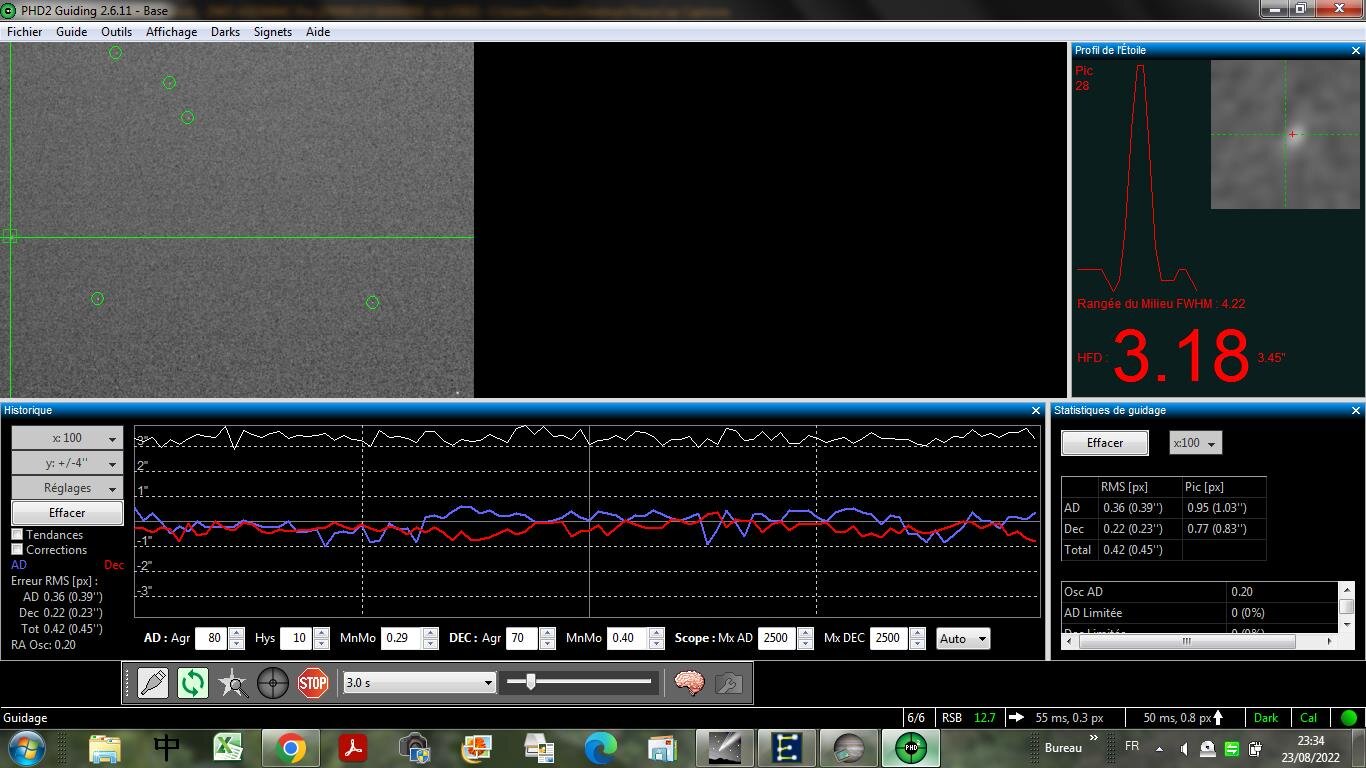Increase AD Agr with the up stepper arrow
Image resolution: width=1366 pixels, height=768 pixels.
(236, 633)
